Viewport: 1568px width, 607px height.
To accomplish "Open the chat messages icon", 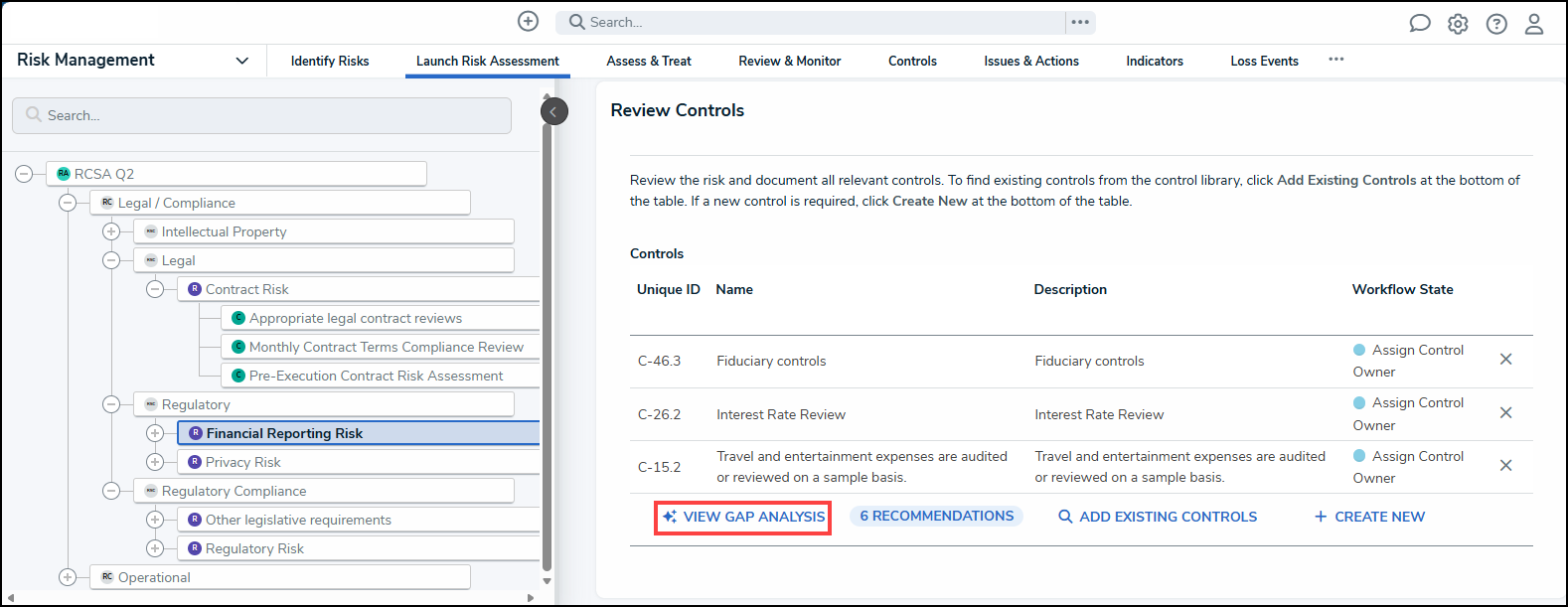I will coord(1420,24).
